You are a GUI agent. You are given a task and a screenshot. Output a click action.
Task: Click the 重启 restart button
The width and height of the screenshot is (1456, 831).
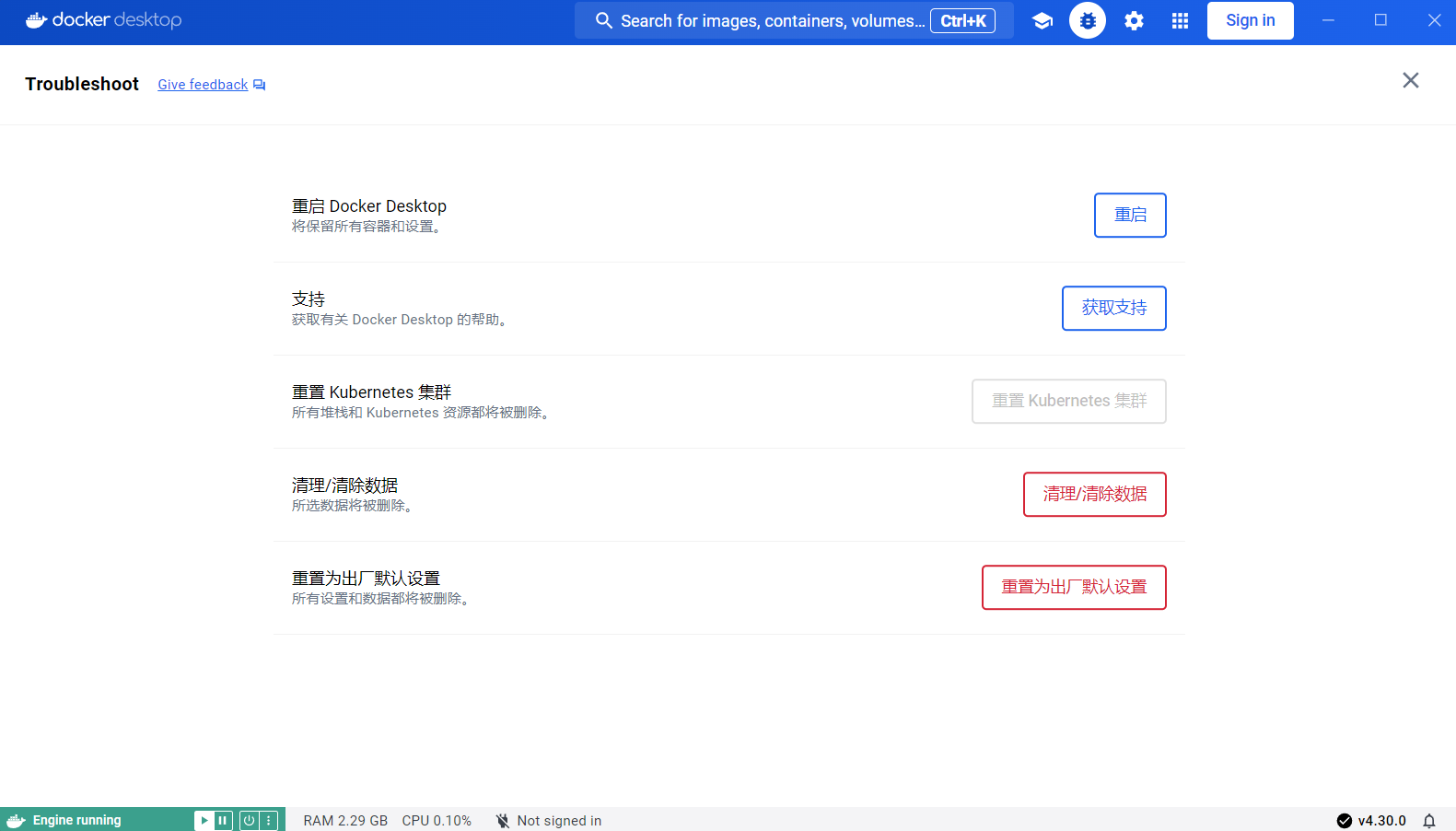[x=1130, y=215]
